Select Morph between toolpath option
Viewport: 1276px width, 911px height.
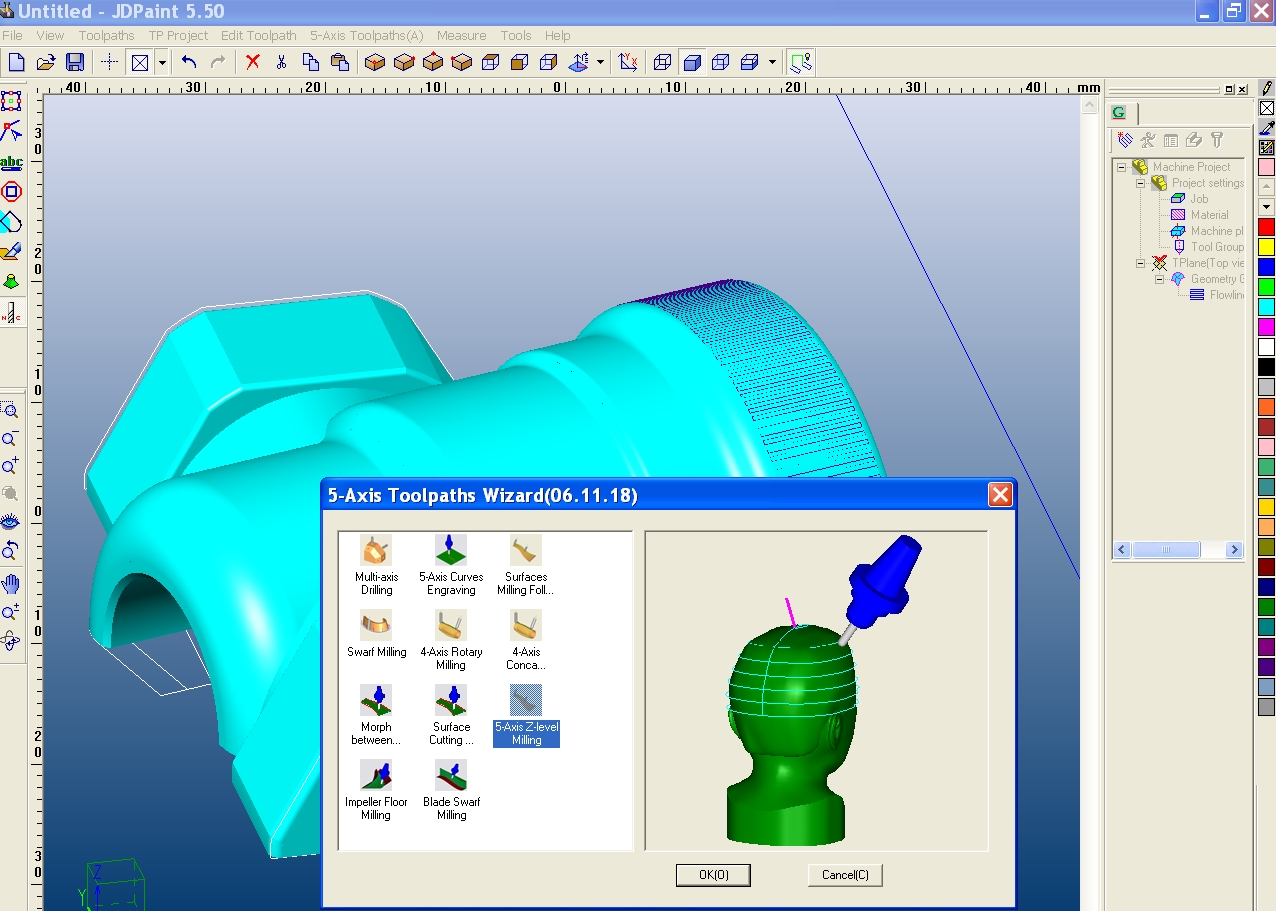pos(376,715)
